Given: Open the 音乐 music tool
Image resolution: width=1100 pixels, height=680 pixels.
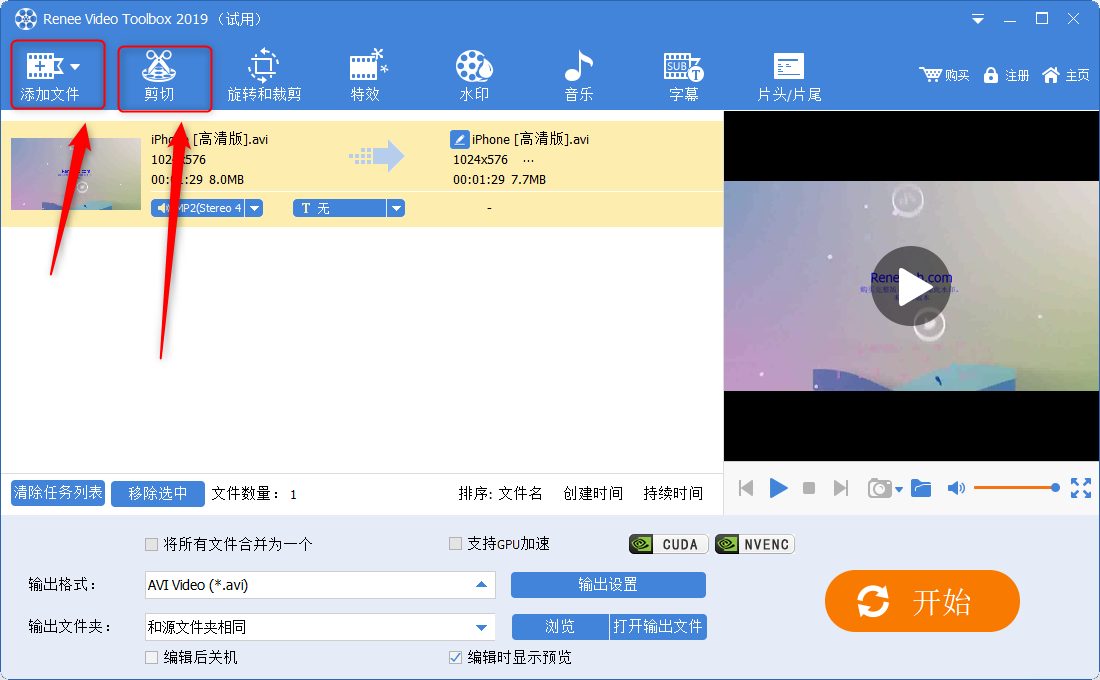Looking at the screenshot, I should point(579,76).
